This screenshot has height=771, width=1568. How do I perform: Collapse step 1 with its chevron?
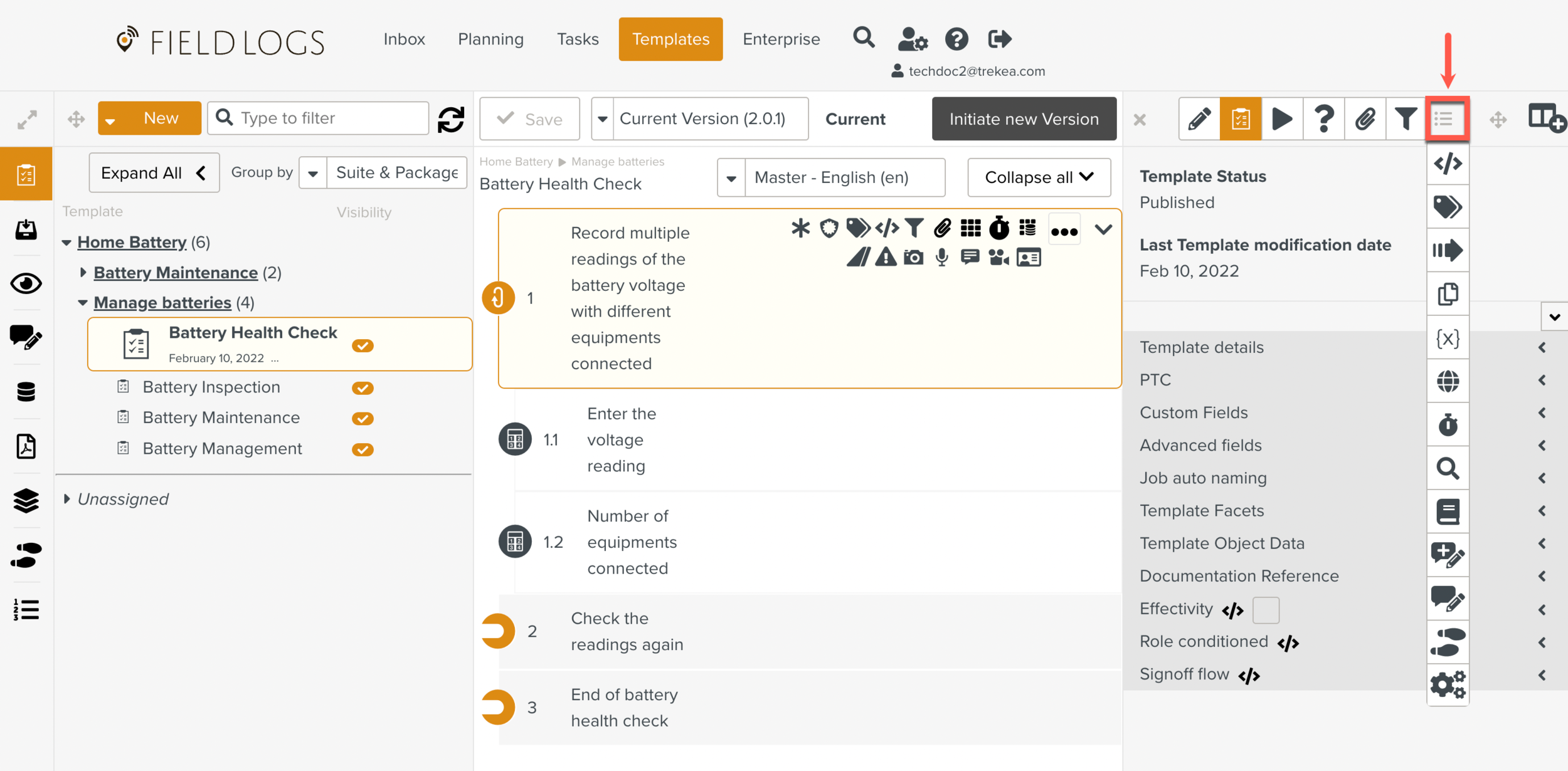coord(1103,229)
